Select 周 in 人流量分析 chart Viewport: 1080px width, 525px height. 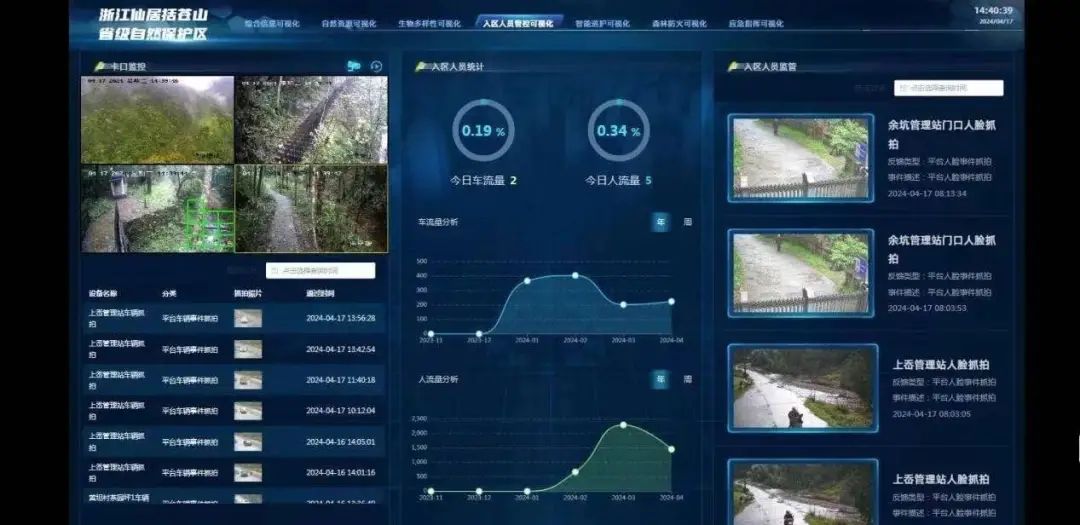[x=687, y=379]
